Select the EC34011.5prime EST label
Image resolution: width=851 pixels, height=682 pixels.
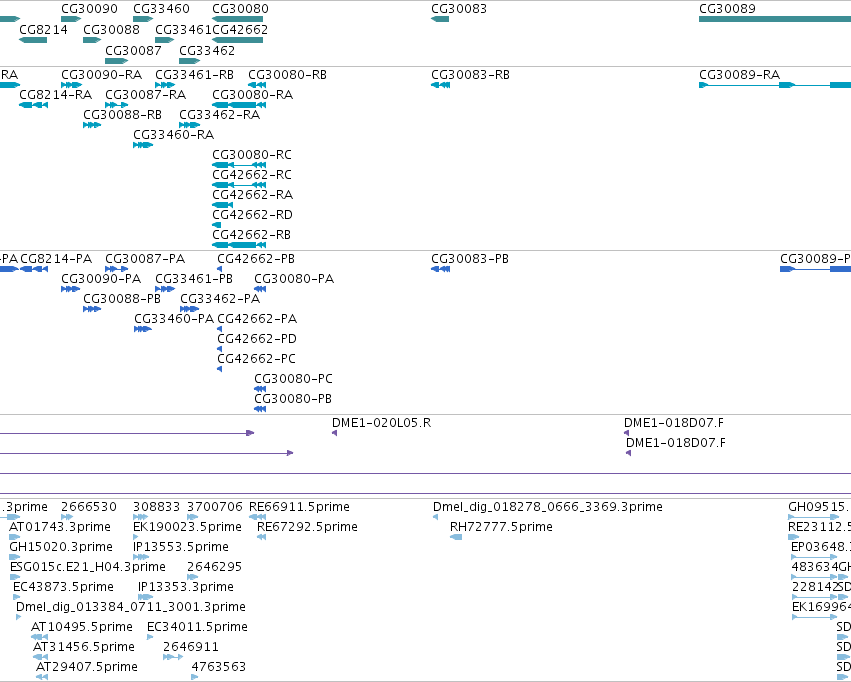(197, 627)
